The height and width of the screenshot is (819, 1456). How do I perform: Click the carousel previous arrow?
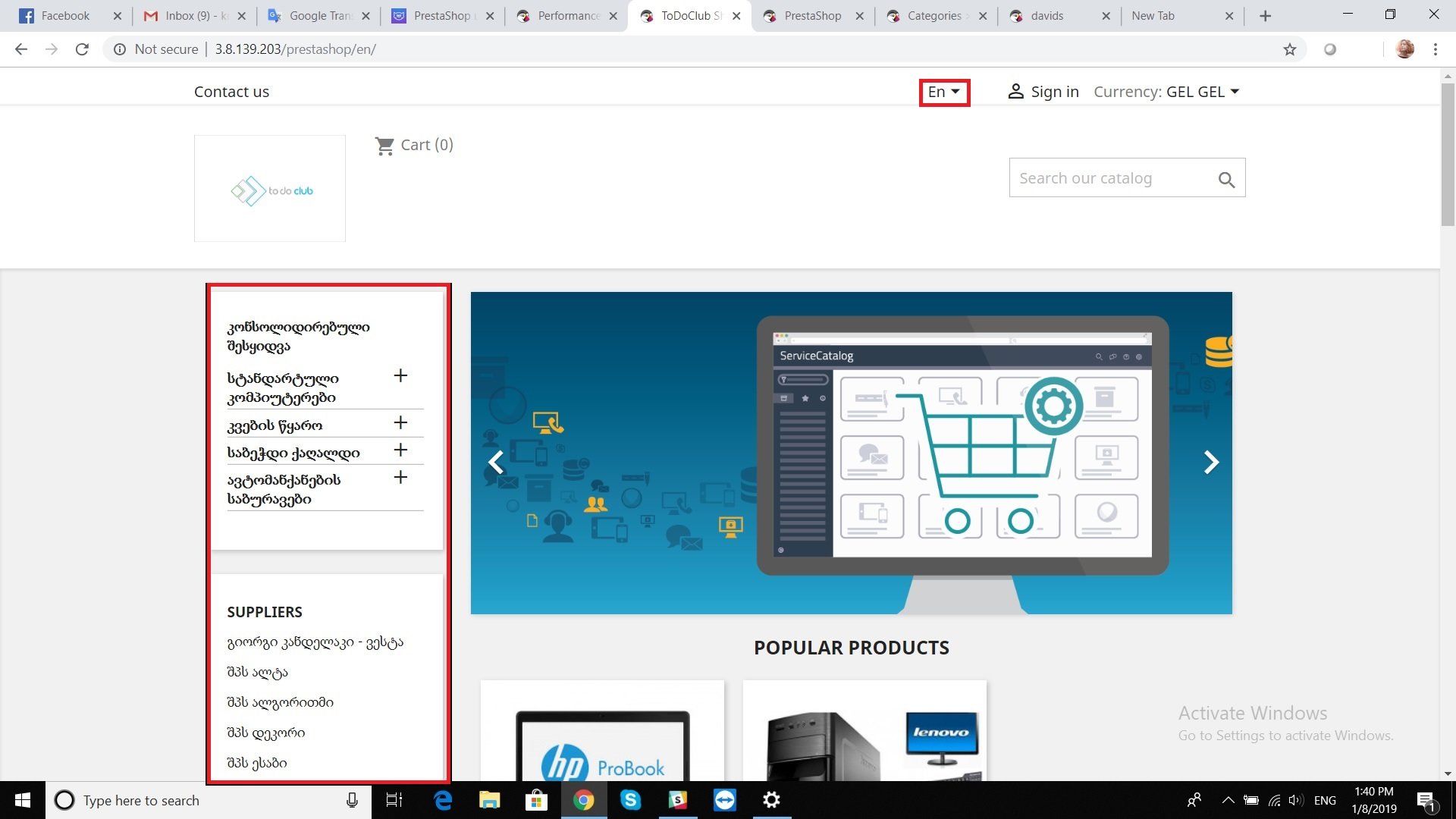[x=496, y=462]
